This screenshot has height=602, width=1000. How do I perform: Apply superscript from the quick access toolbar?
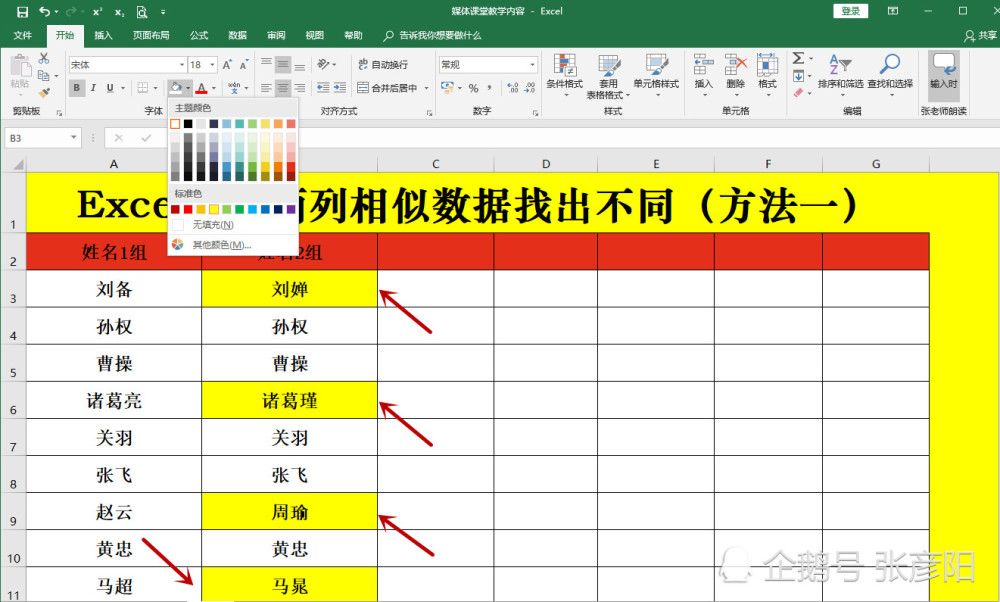pyautogui.click(x=98, y=11)
